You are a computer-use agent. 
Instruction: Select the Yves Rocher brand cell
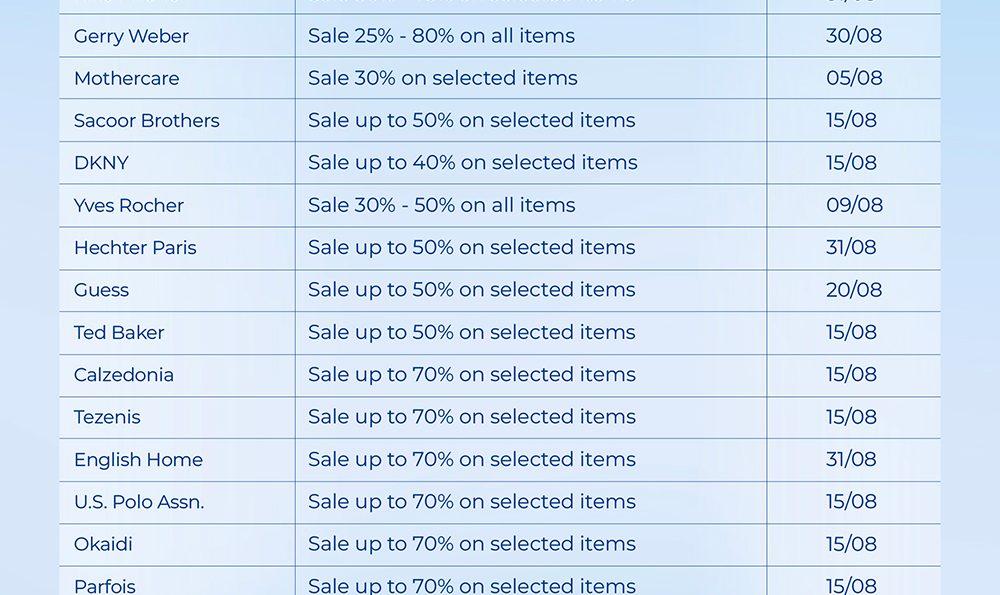128,205
